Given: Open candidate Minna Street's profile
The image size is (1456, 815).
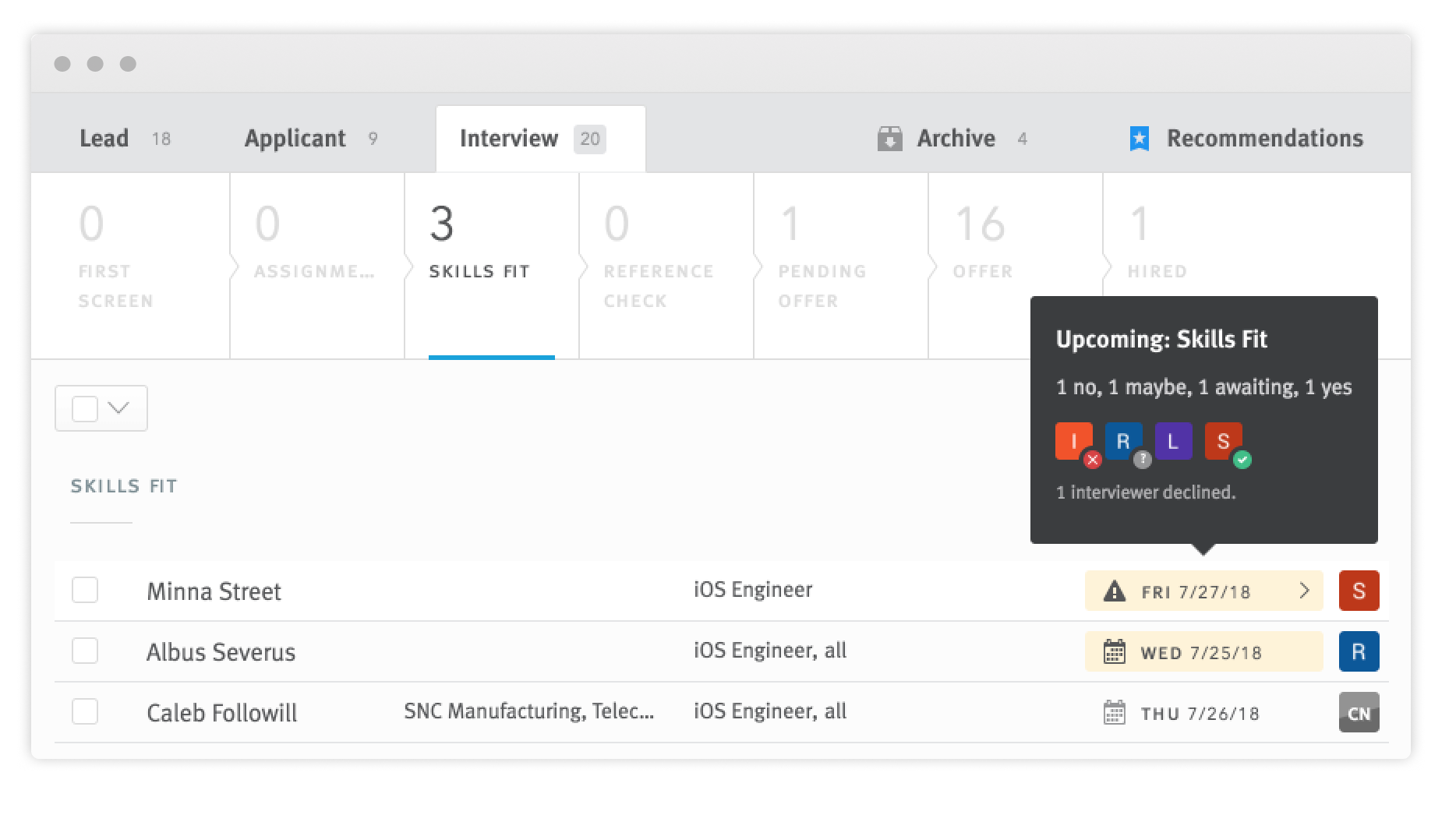Looking at the screenshot, I should 214,591.
